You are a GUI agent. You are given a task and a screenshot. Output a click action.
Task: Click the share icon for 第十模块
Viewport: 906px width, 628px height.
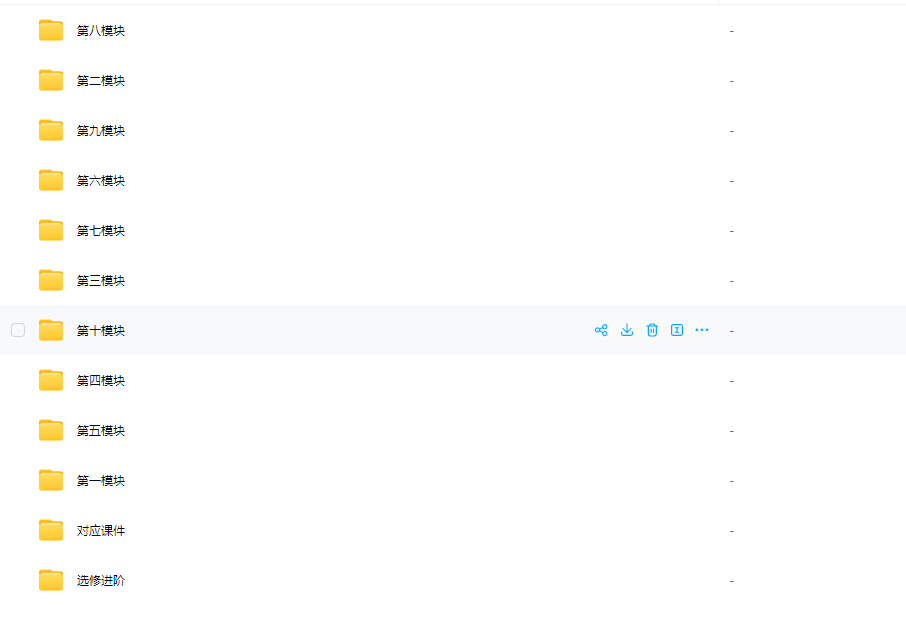(x=601, y=330)
